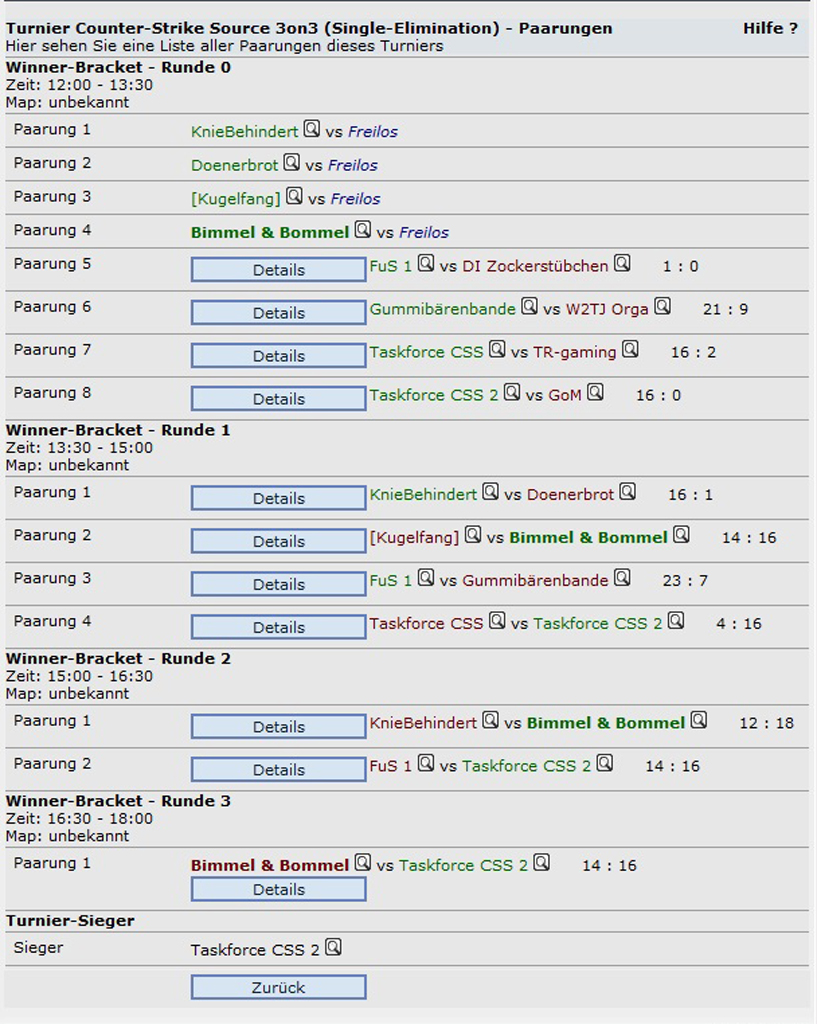
Task: Click Turnier-Sieger heading
Action: pos(71,921)
